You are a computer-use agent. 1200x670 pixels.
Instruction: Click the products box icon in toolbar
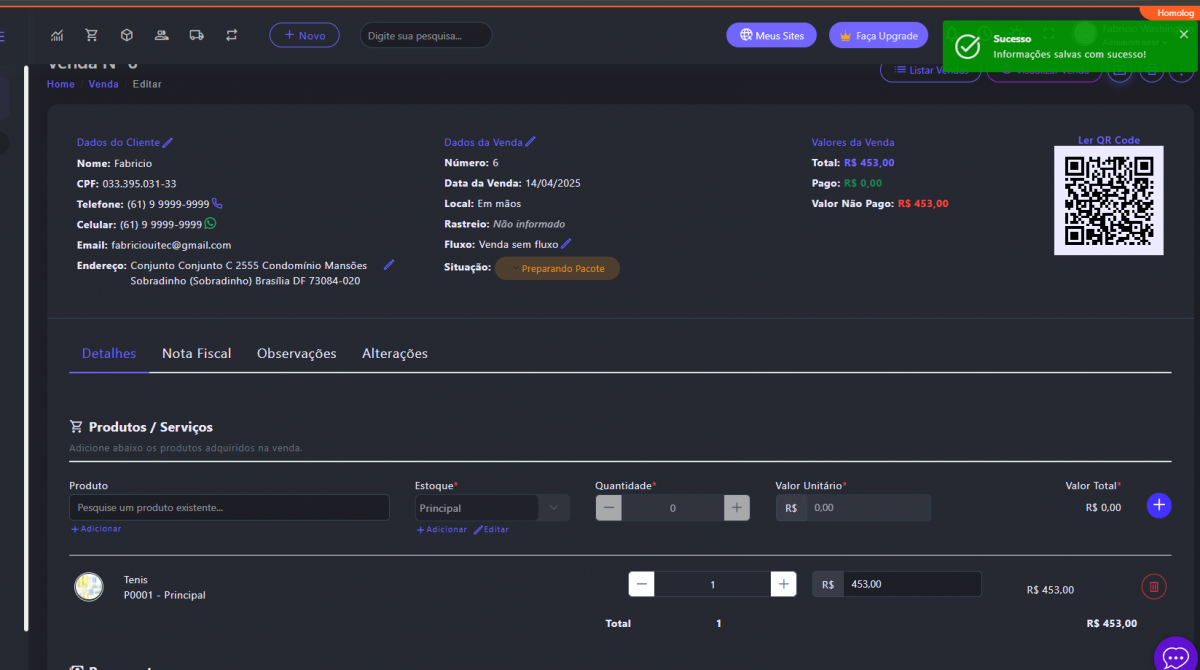[x=127, y=35]
